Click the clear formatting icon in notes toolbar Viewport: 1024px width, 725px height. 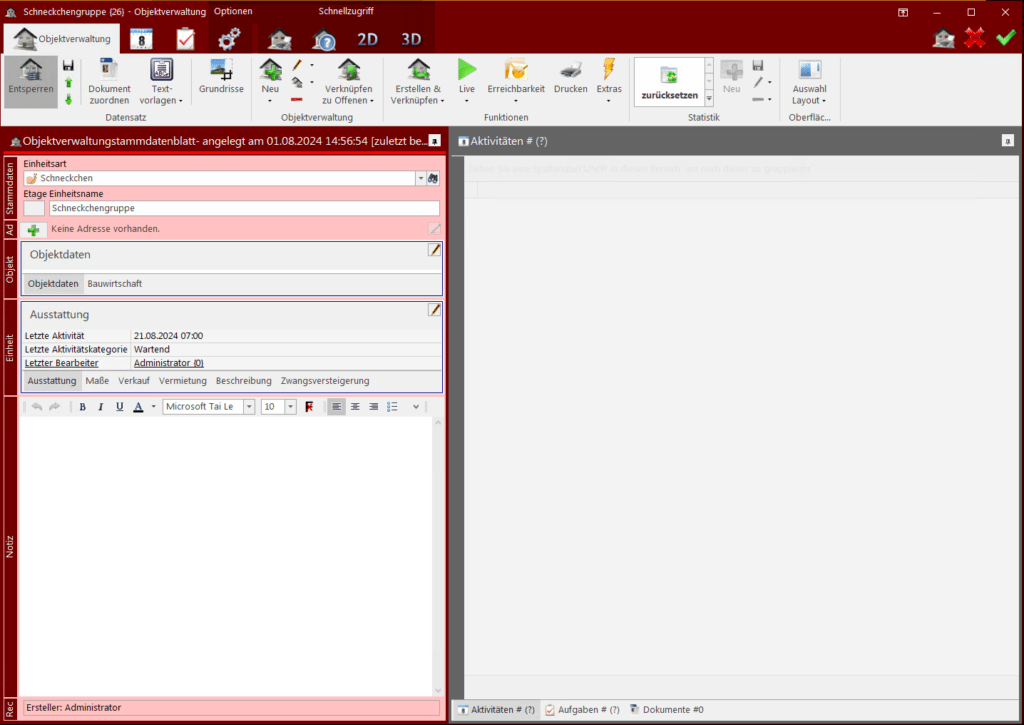[x=309, y=407]
